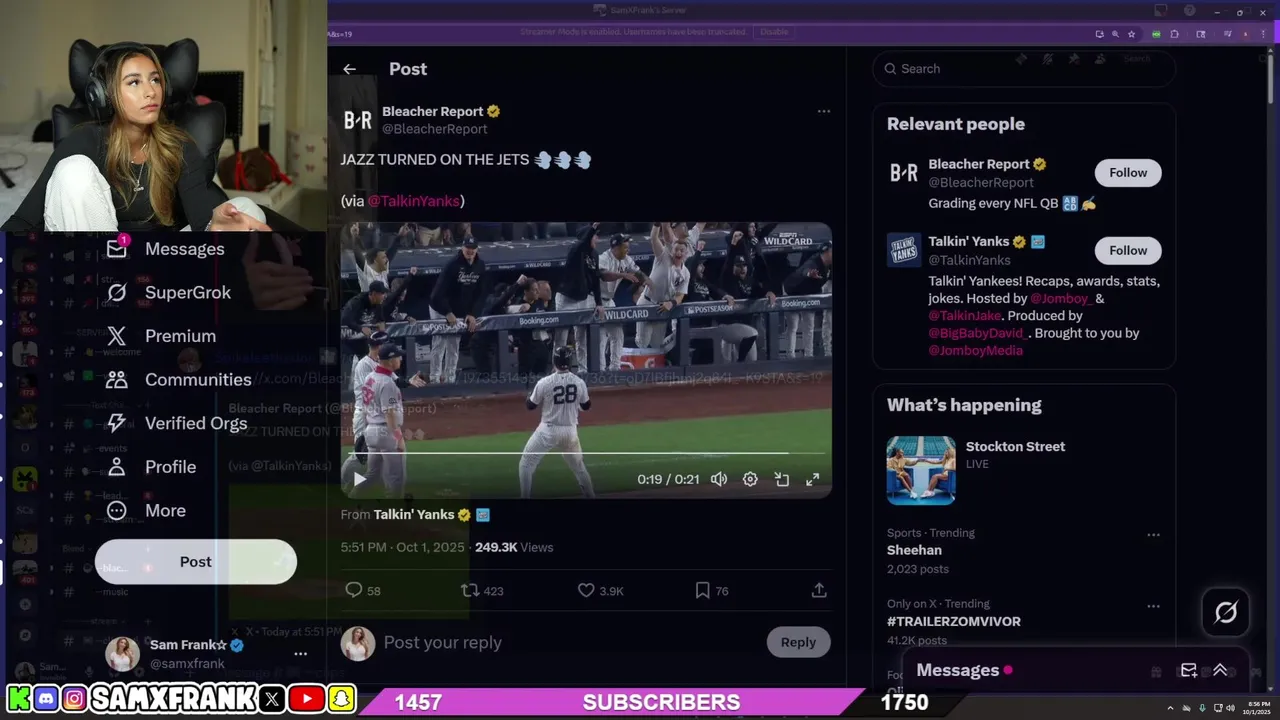The height and width of the screenshot is (720, 1280).
Task: Repost using the 423 repost icon
Action: click(470, 590)
